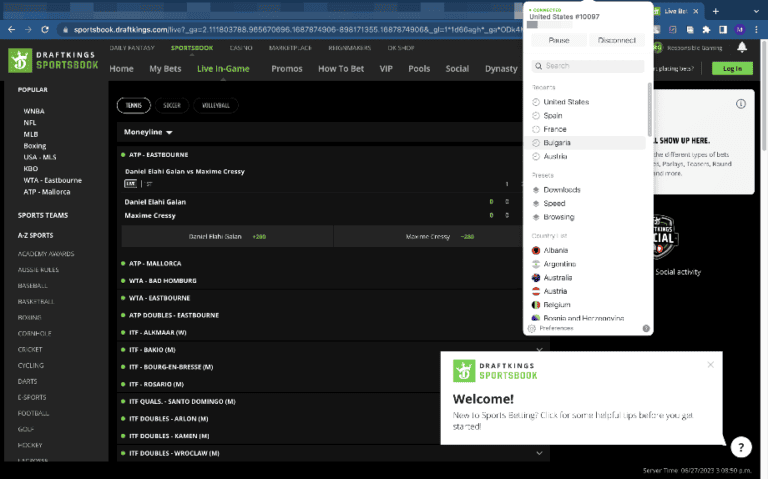768x479 pixels.
Task: Click the VPN location search field
Action: tap(588, 66)
